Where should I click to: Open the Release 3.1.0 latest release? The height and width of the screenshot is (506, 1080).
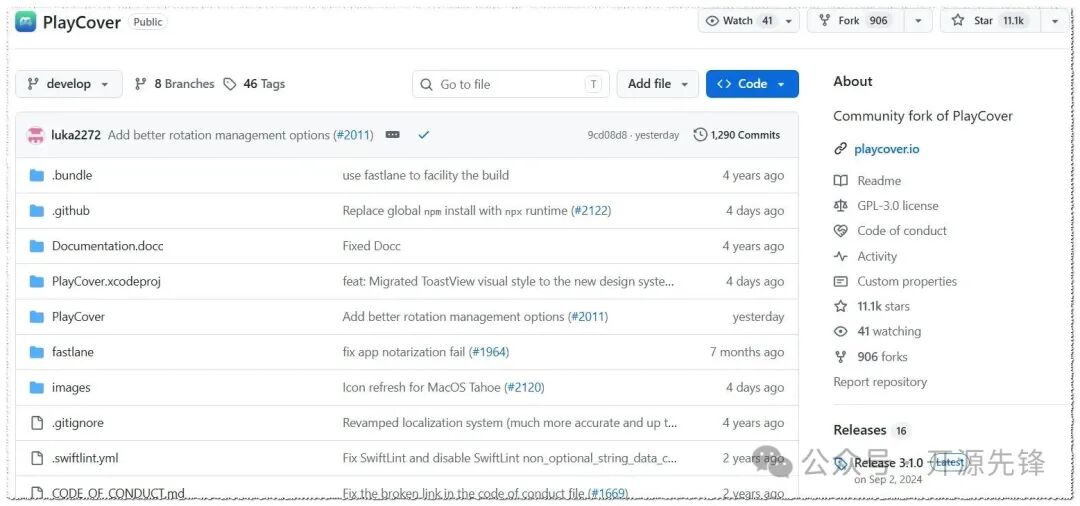889,463
